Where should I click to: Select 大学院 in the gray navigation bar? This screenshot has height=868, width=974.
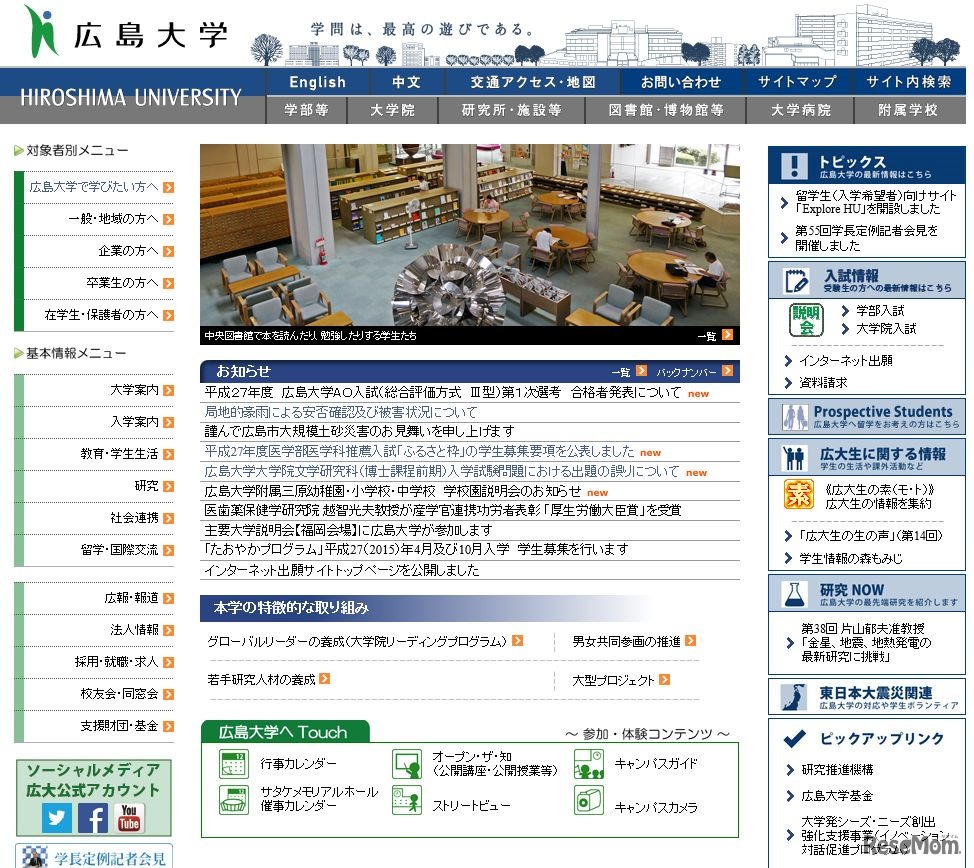tap(392, 110)
